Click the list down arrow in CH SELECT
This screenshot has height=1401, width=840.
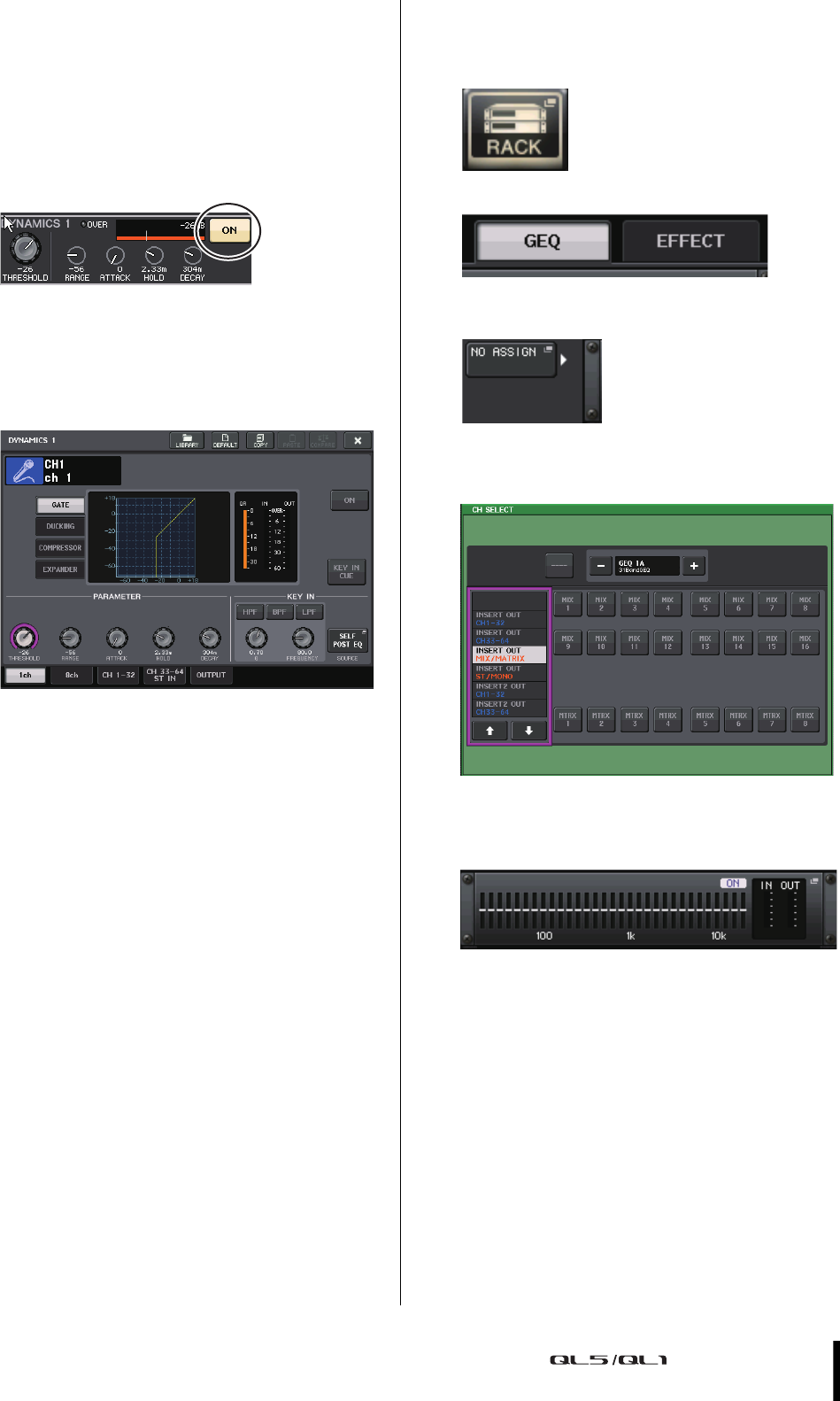tap(528, 731)
